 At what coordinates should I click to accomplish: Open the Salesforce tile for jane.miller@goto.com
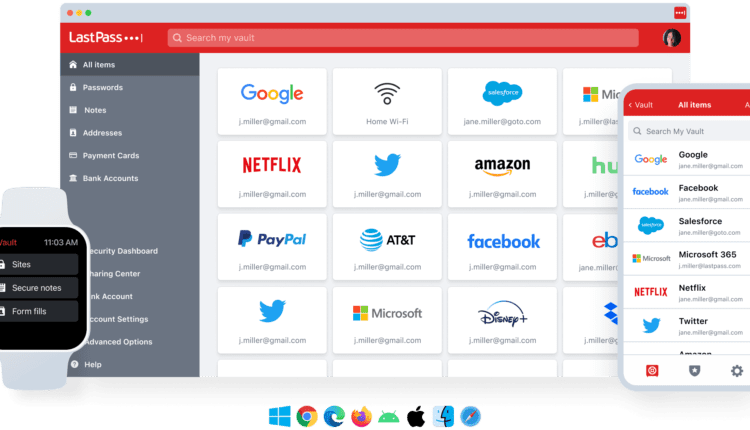tap(502, 101)
